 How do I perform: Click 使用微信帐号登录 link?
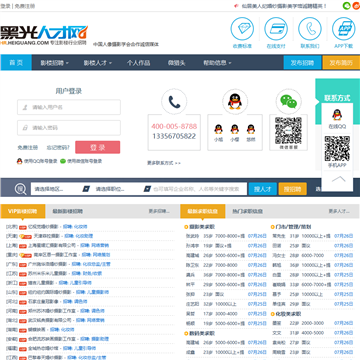pos(85,161)
